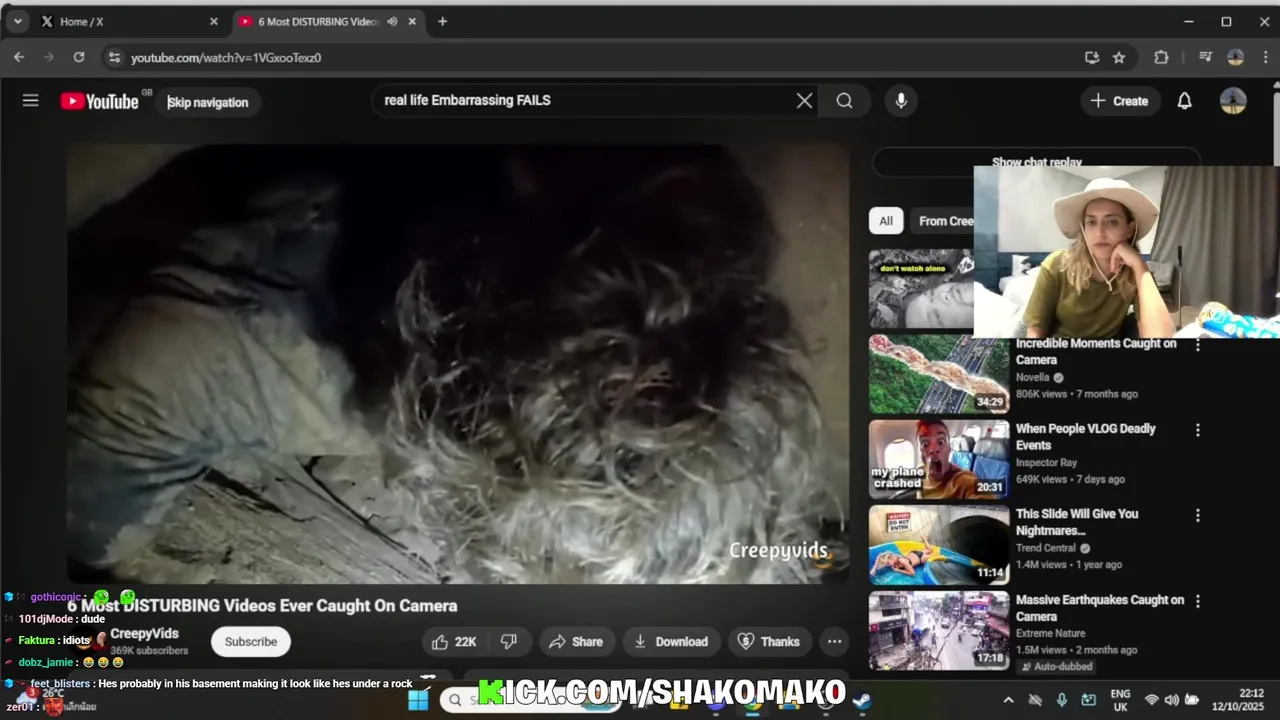Share the video
The height and width of the screenshot is (720, 1280).
pos(576,642)
